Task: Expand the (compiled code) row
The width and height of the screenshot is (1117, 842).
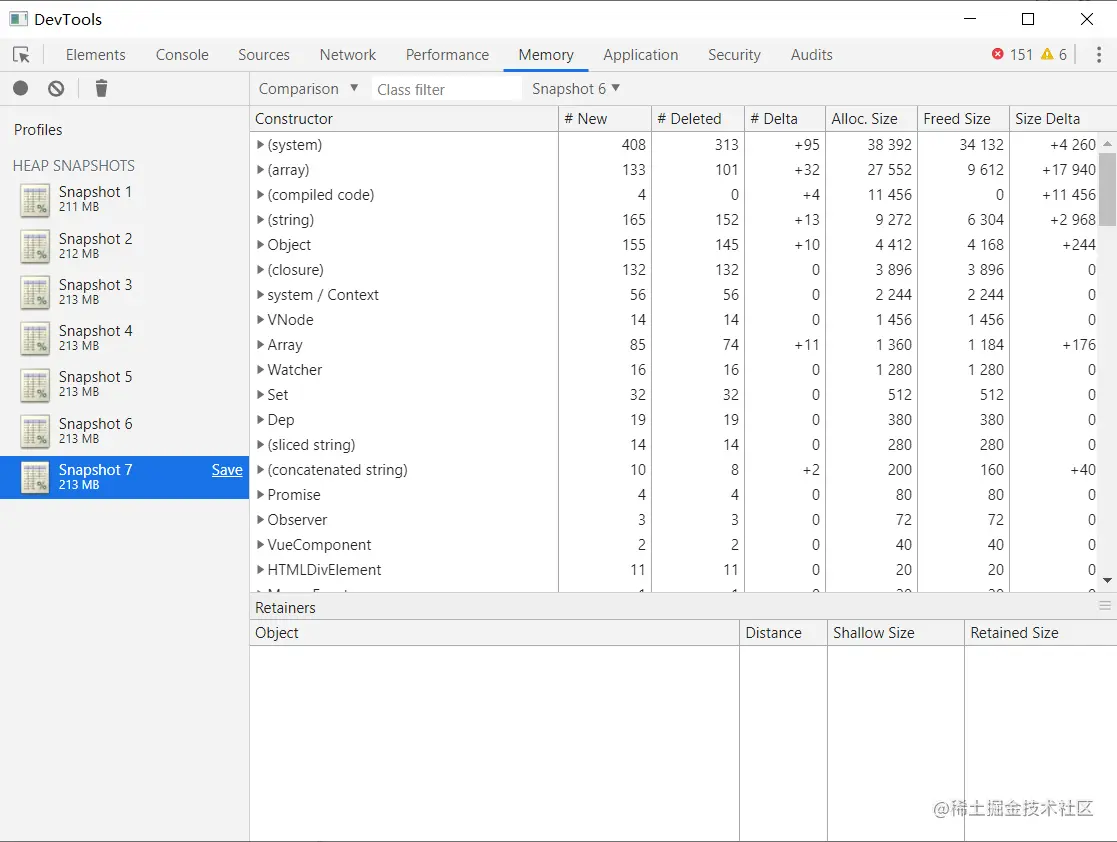Action: click(260, 194)
